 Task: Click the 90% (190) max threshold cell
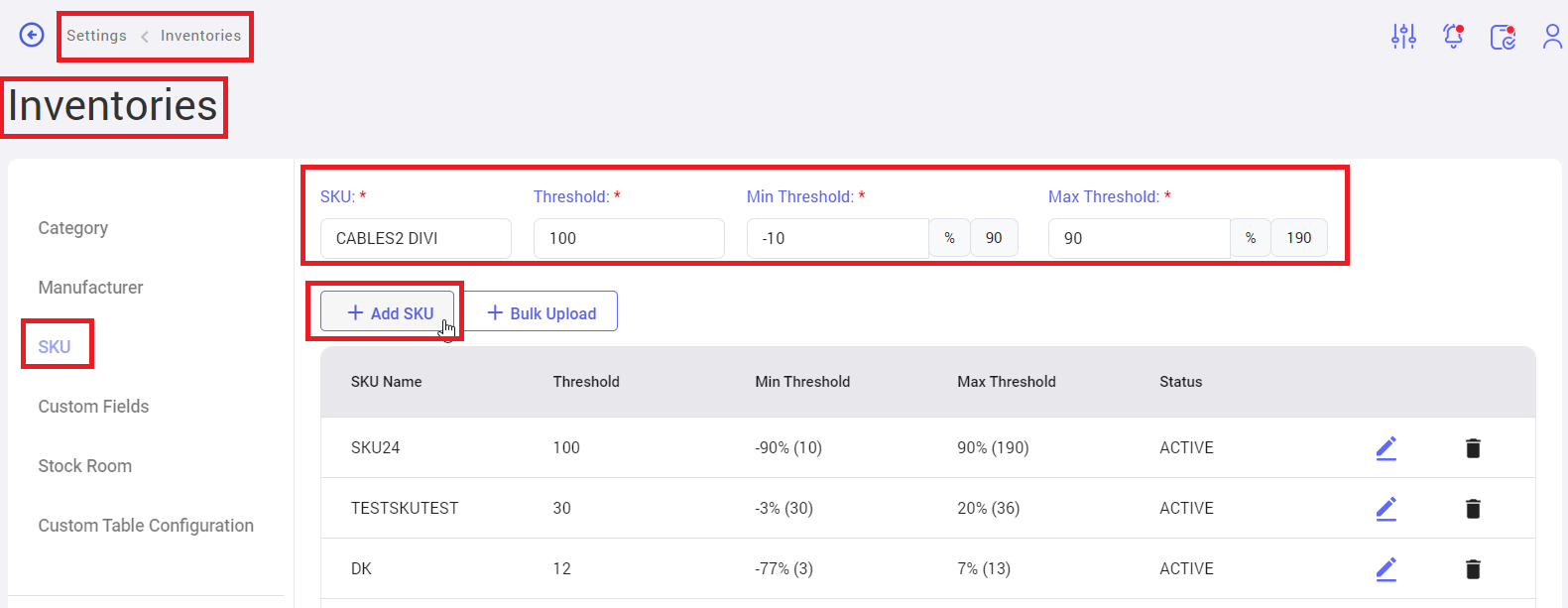coord(993,448)
